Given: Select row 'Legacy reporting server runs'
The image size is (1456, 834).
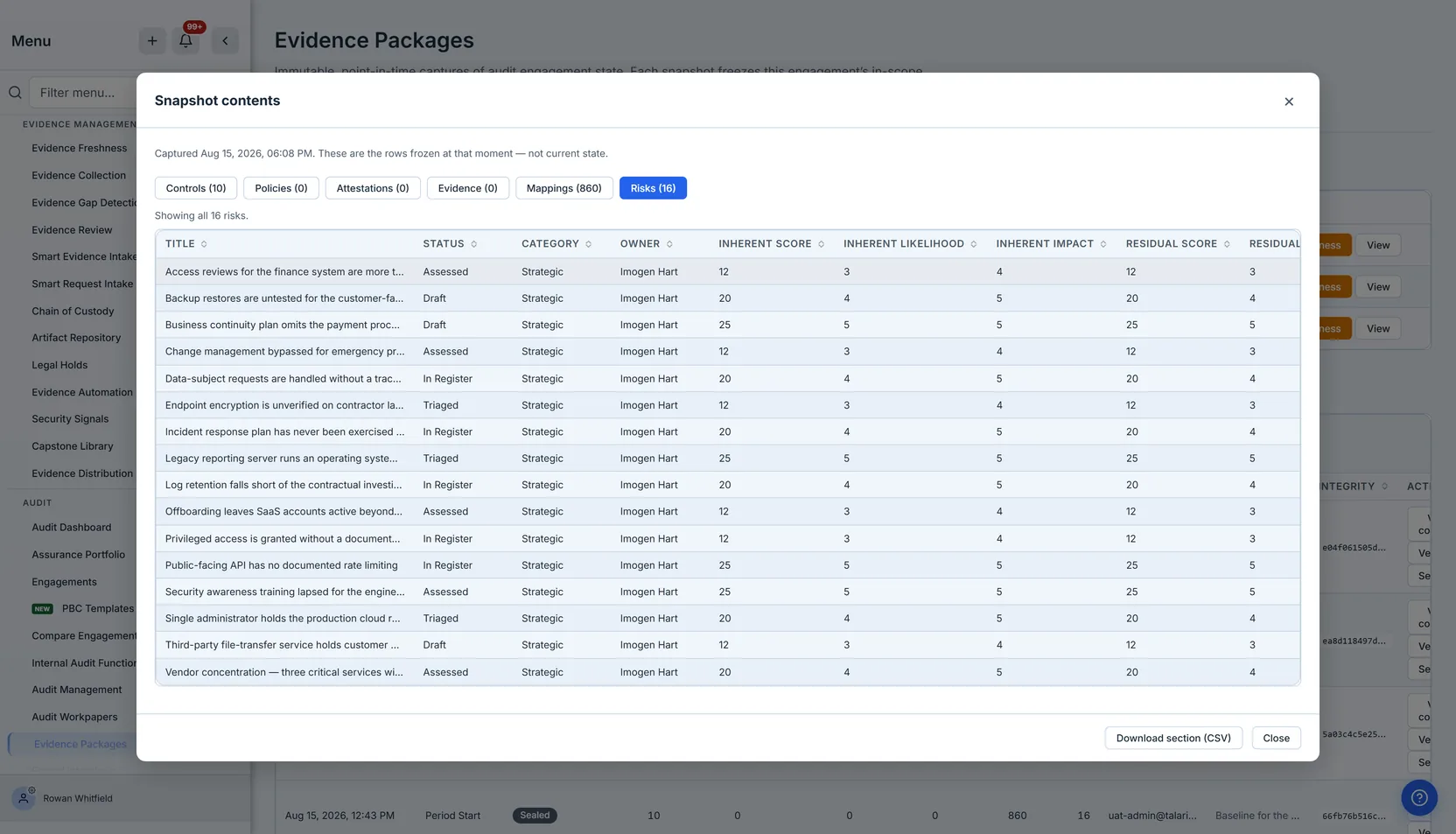Looking at the screenshot, I should click(728, 459).
